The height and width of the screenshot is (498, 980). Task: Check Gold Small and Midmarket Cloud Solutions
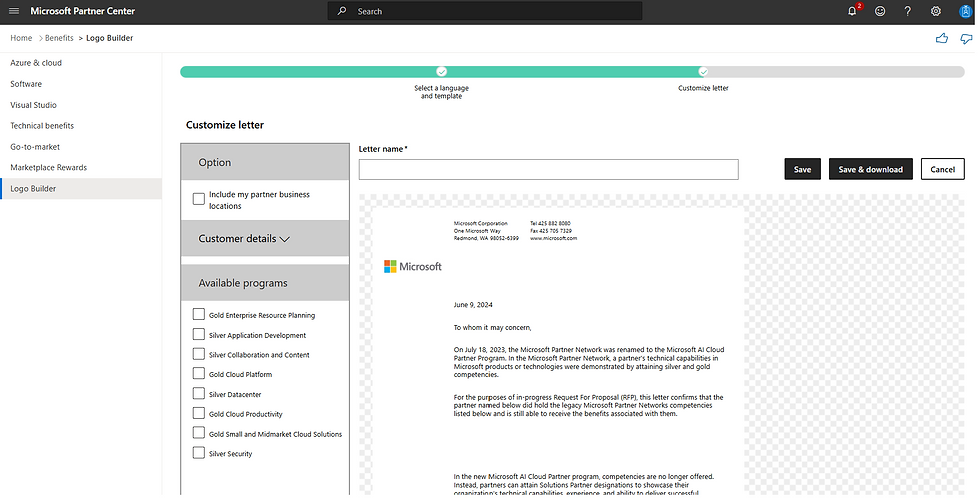(x=199, y=433)
